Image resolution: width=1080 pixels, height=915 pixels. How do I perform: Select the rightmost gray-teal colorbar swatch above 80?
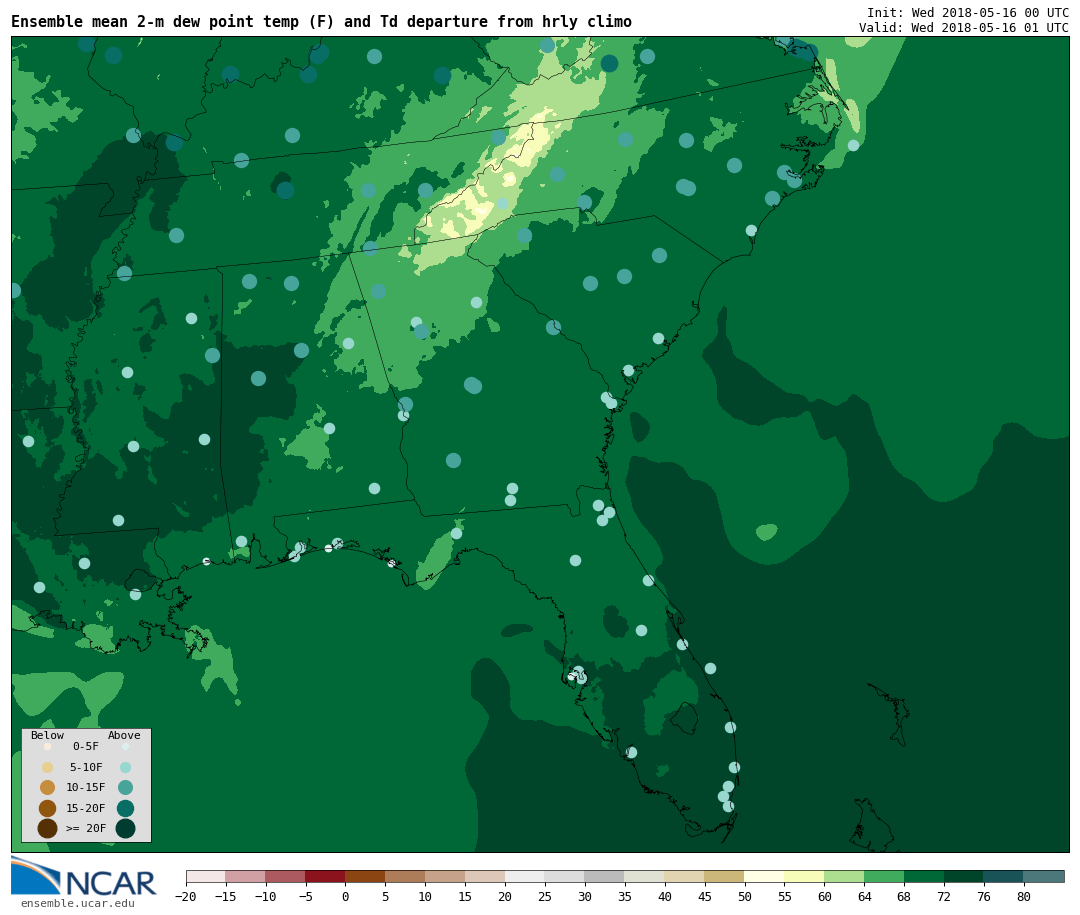(x=1043, y=877)
